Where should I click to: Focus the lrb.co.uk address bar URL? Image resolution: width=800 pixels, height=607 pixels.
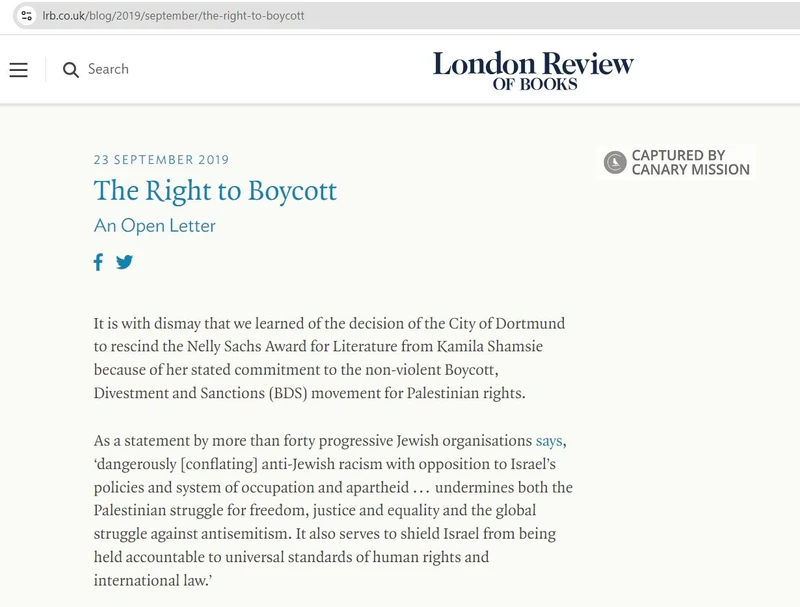173,16
